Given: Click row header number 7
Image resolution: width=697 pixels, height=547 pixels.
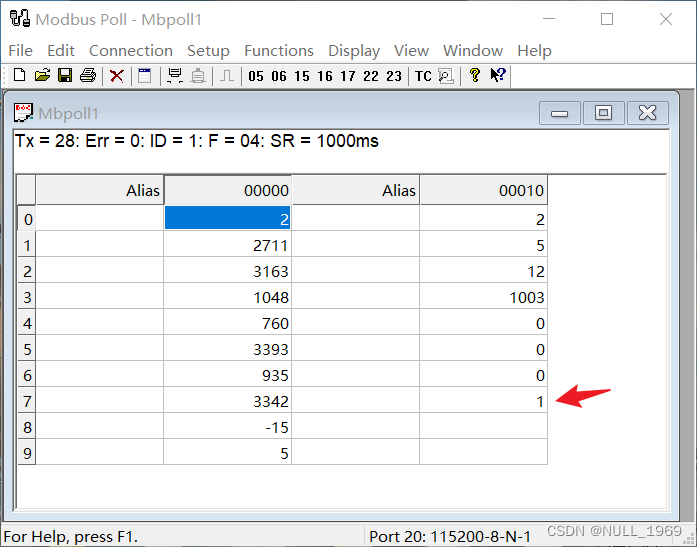Looking at the screenshot, I should [27, 400].
